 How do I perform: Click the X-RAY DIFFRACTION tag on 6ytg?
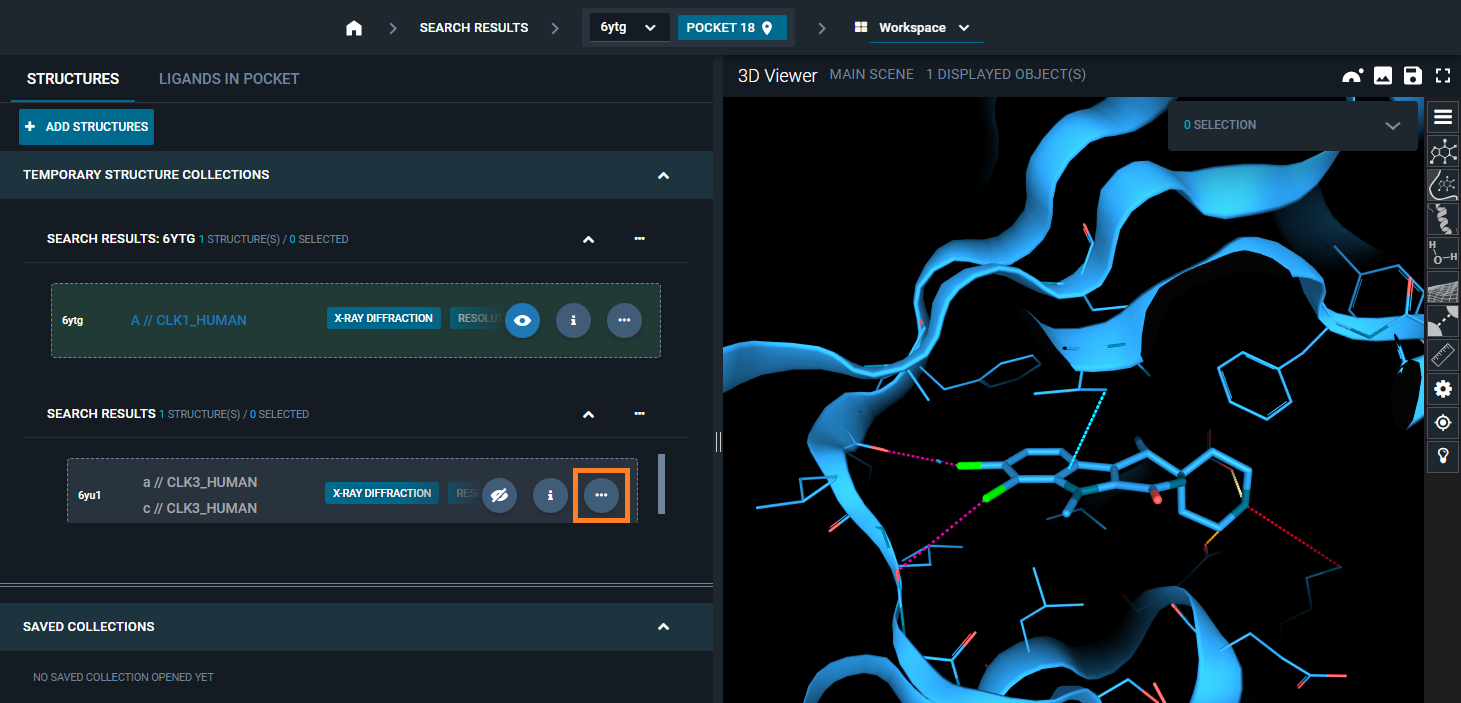(384, 318)
